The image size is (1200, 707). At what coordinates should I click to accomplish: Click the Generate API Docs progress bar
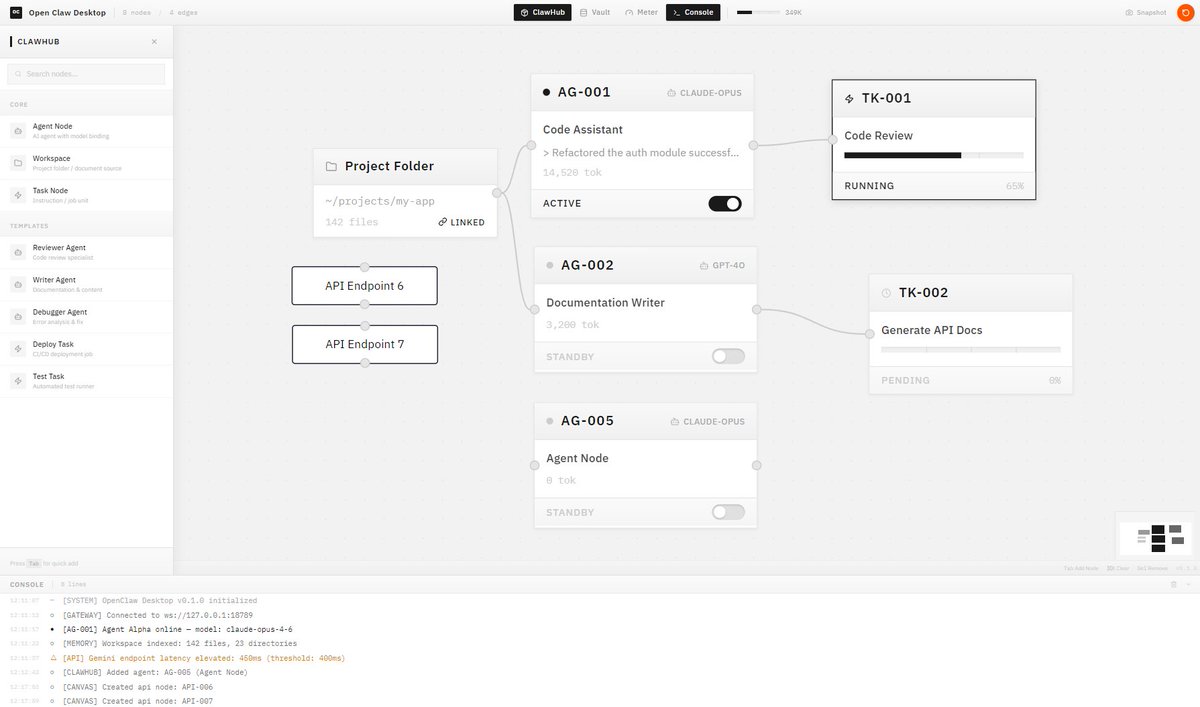coord(971,349)
